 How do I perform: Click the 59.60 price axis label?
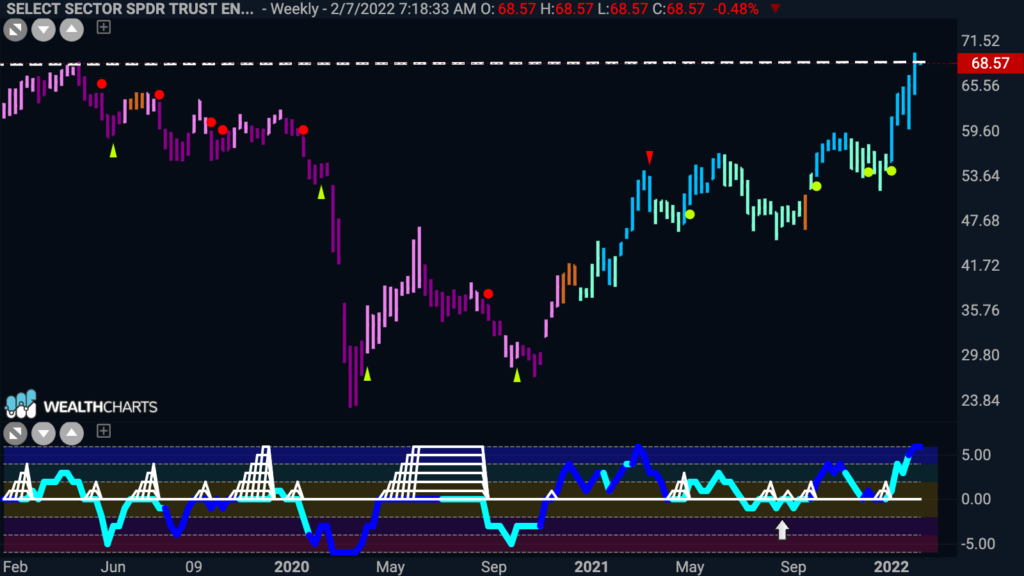tap(980, 131)
